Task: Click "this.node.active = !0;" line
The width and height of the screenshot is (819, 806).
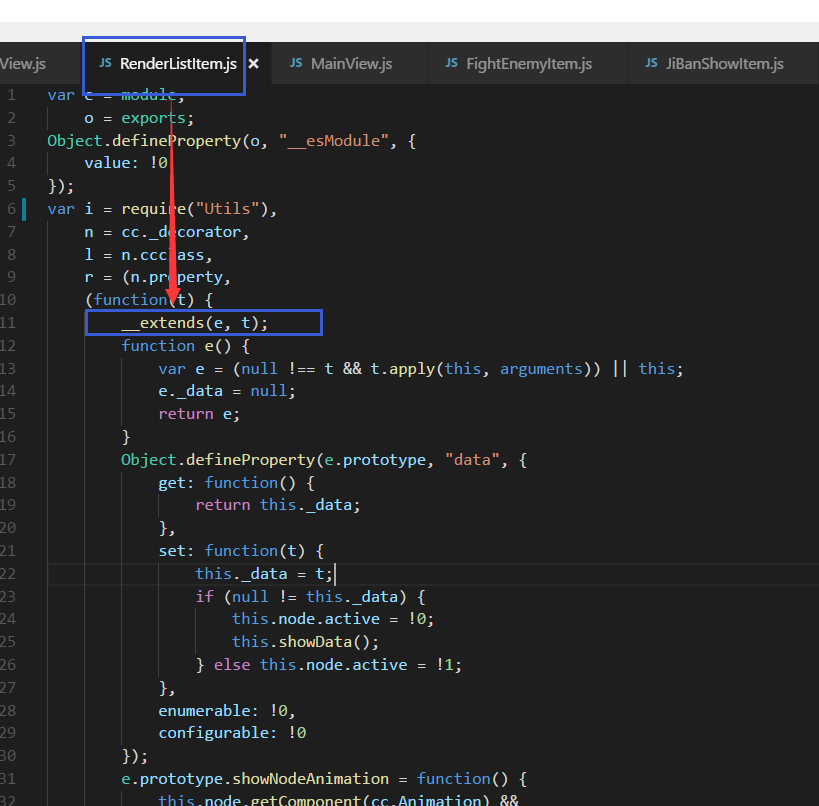Action: [333, 619]
